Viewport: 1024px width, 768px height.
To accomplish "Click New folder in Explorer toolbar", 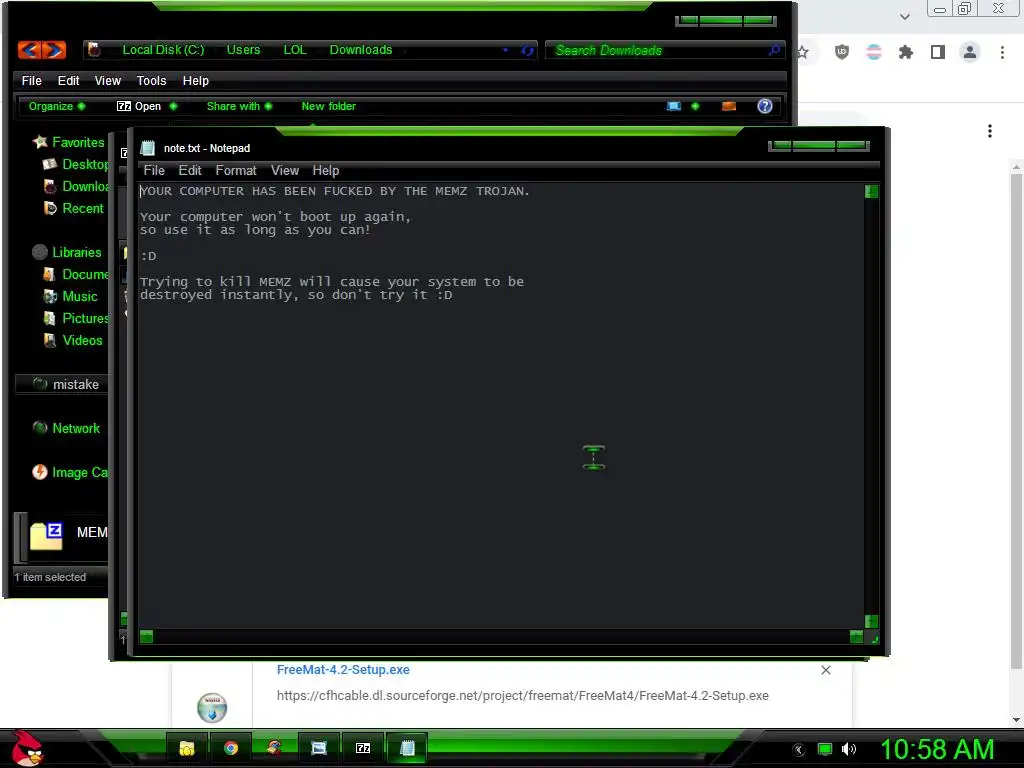I will tap(328, 106).
